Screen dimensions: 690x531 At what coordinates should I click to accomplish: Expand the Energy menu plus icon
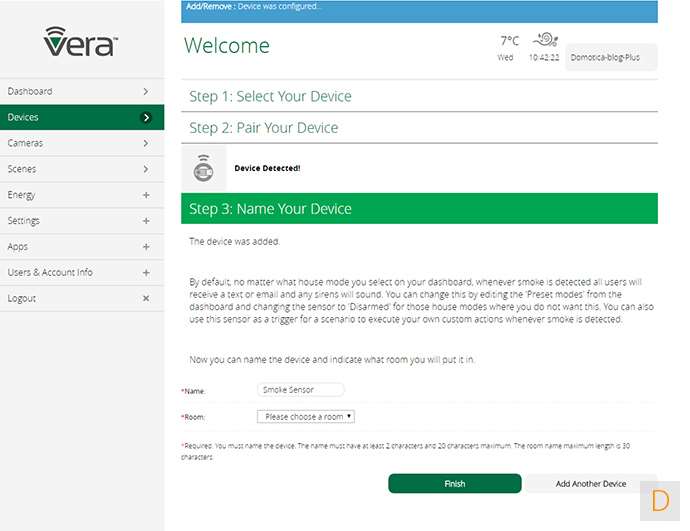(x=146, y=195)
